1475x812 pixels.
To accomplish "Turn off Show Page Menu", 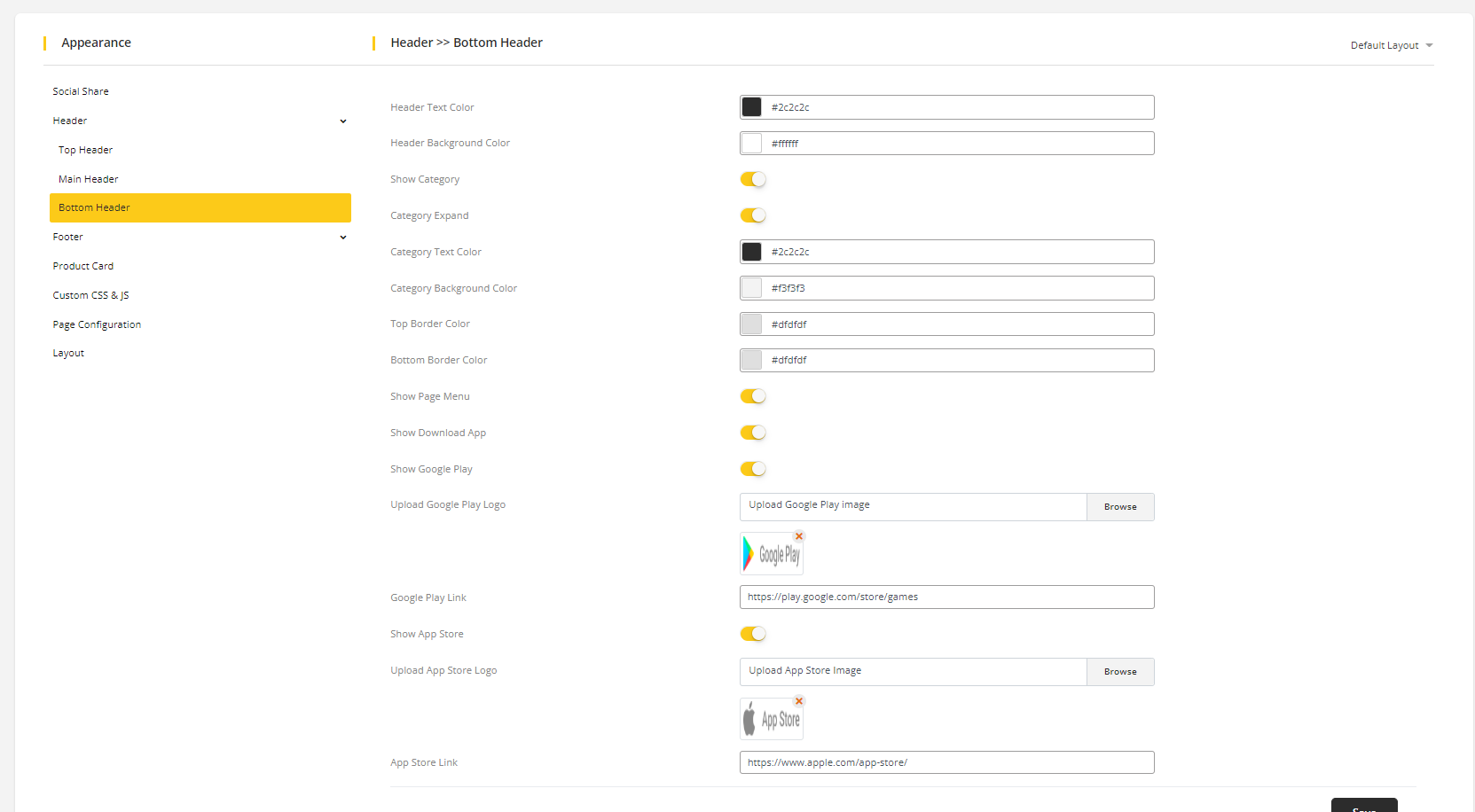I will (x=753, y=396).
